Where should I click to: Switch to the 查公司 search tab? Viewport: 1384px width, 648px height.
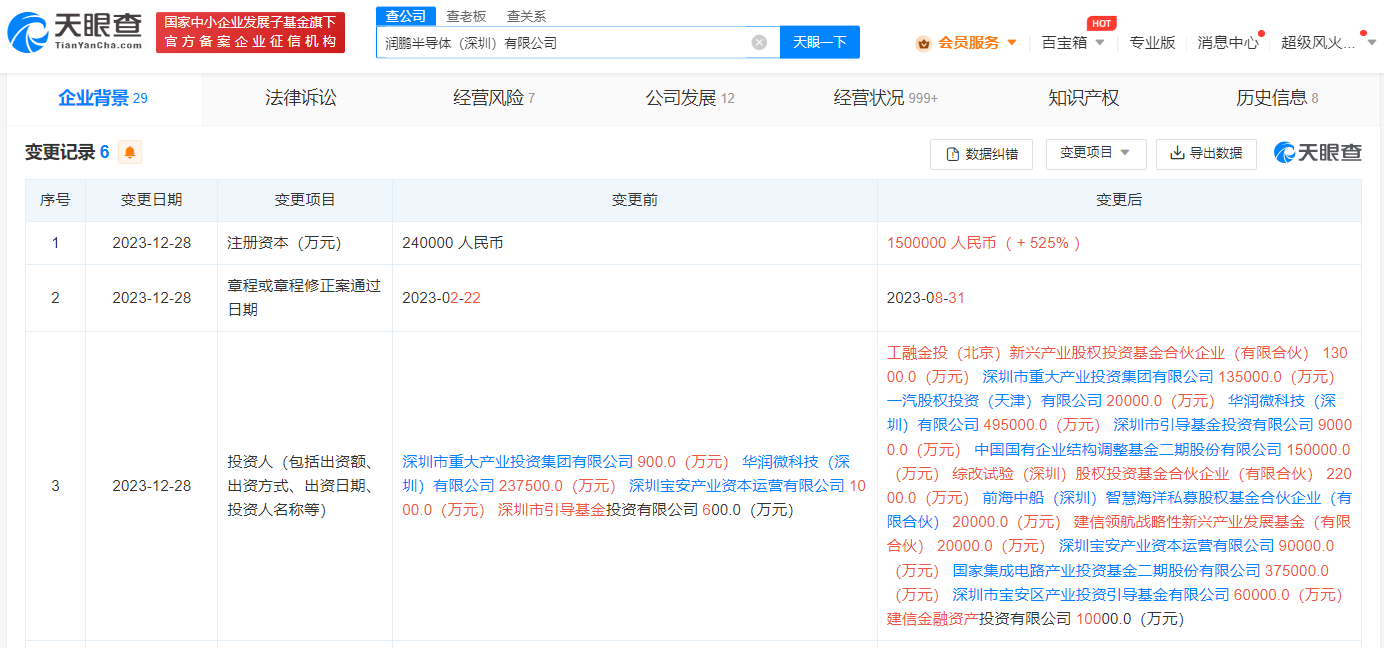406,16
